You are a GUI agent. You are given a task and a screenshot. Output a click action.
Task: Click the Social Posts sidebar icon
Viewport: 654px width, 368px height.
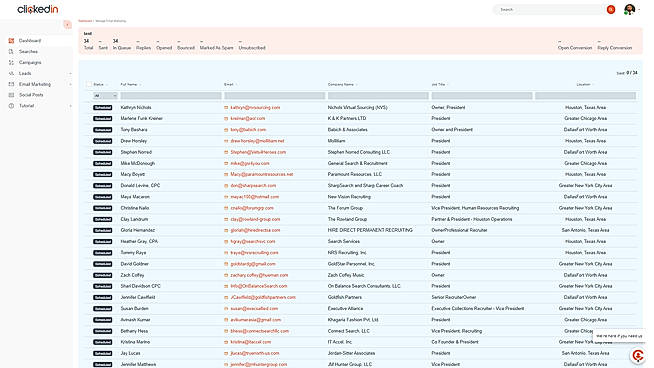pos(11,95)
